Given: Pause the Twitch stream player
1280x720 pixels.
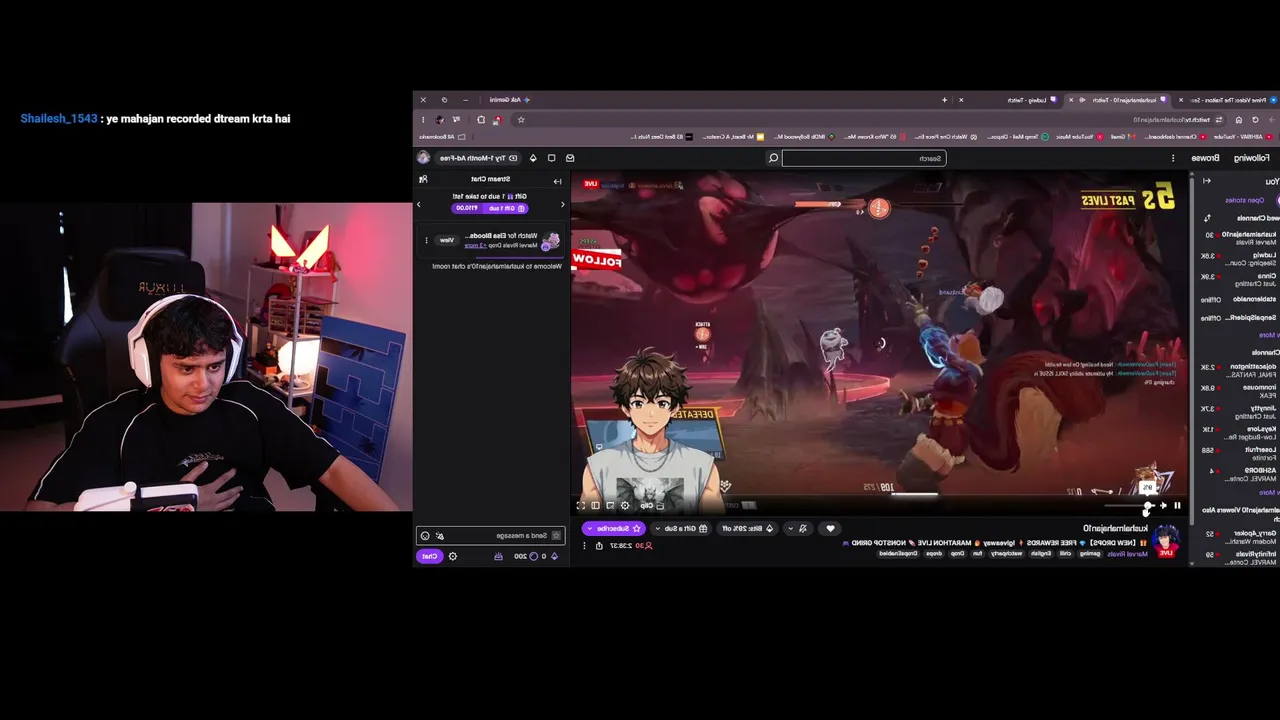Looking at the screenshot, I should 1177,505.
